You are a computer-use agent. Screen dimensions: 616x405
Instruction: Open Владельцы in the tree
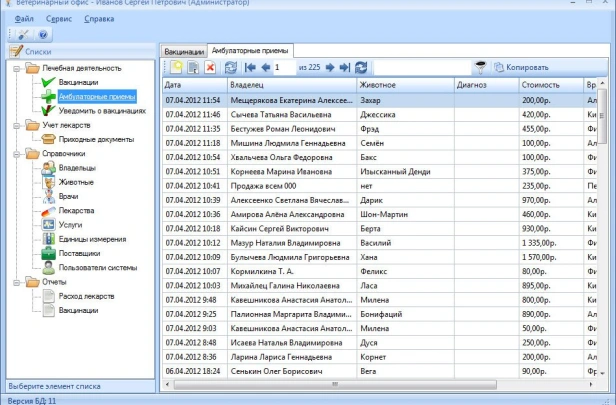coord(77,169)
